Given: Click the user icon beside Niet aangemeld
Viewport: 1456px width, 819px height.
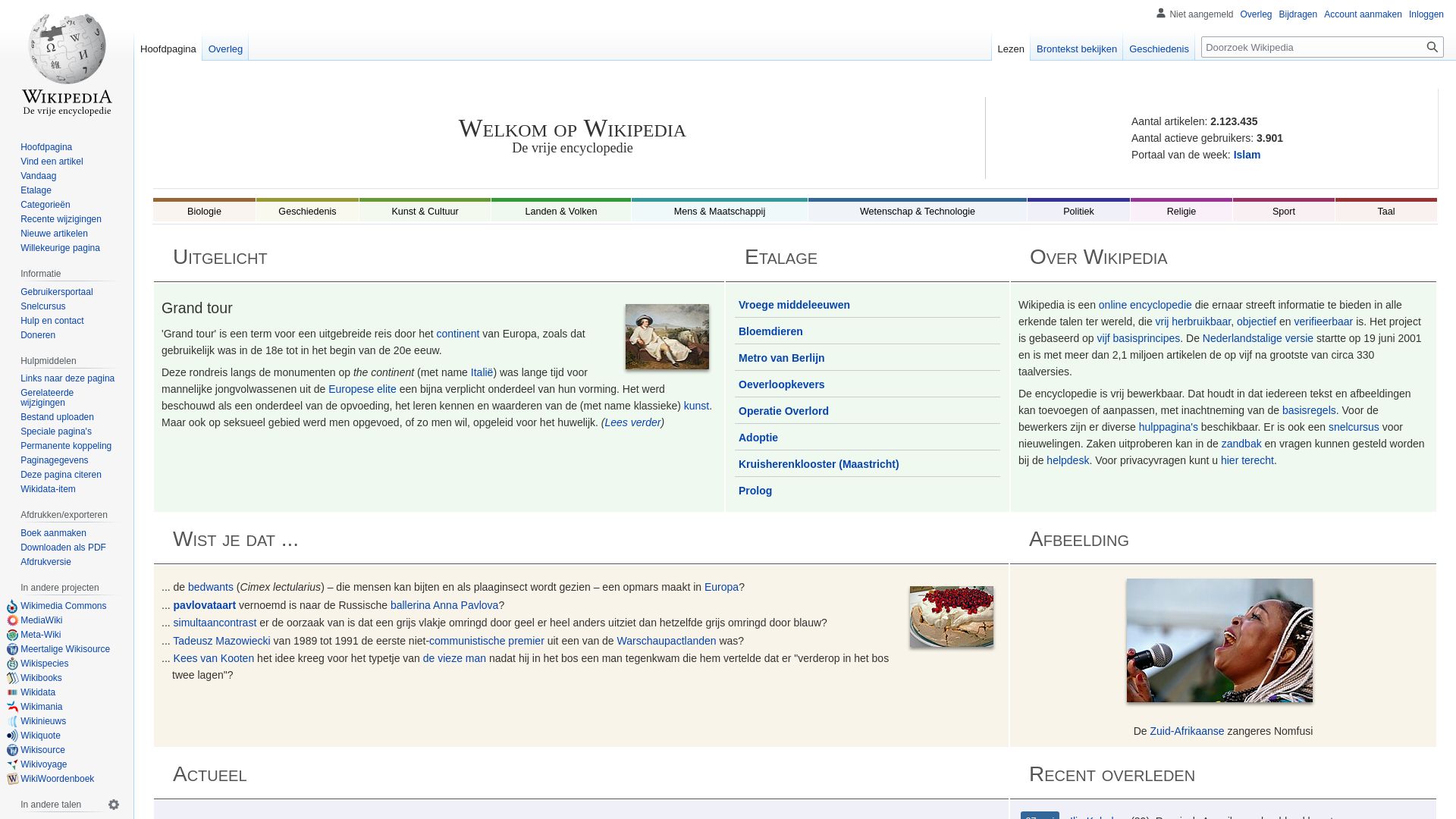Looking at the screenshot, I should click(1160, 13).
